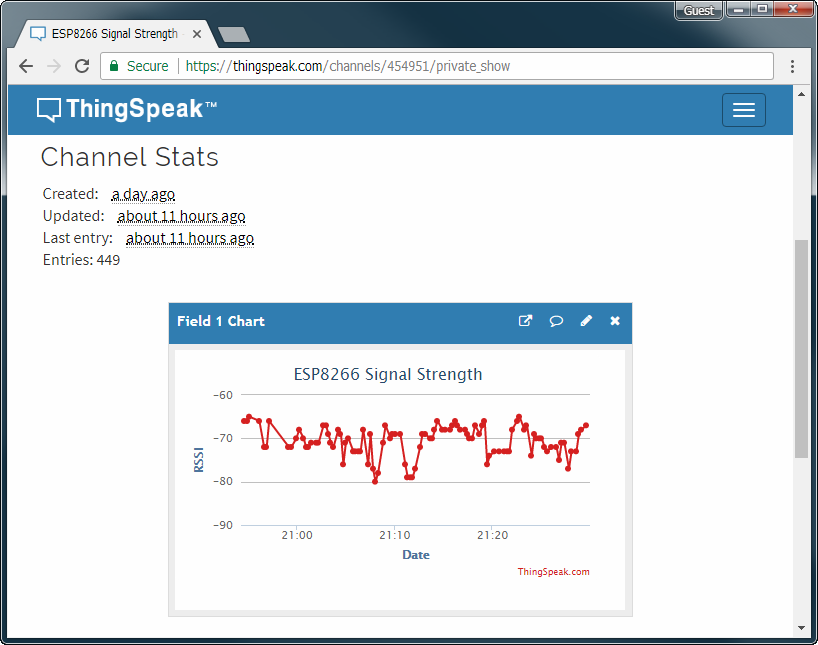818x645 pixels.
Task: Click the scrollbar down arrow
Action: click(x=801, y=628)
